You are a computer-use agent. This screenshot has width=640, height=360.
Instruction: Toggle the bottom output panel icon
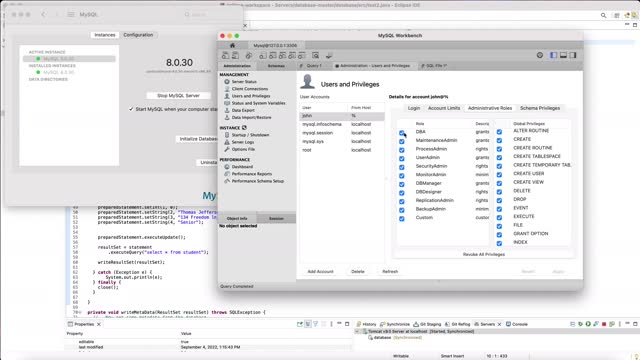coord(563,55)
